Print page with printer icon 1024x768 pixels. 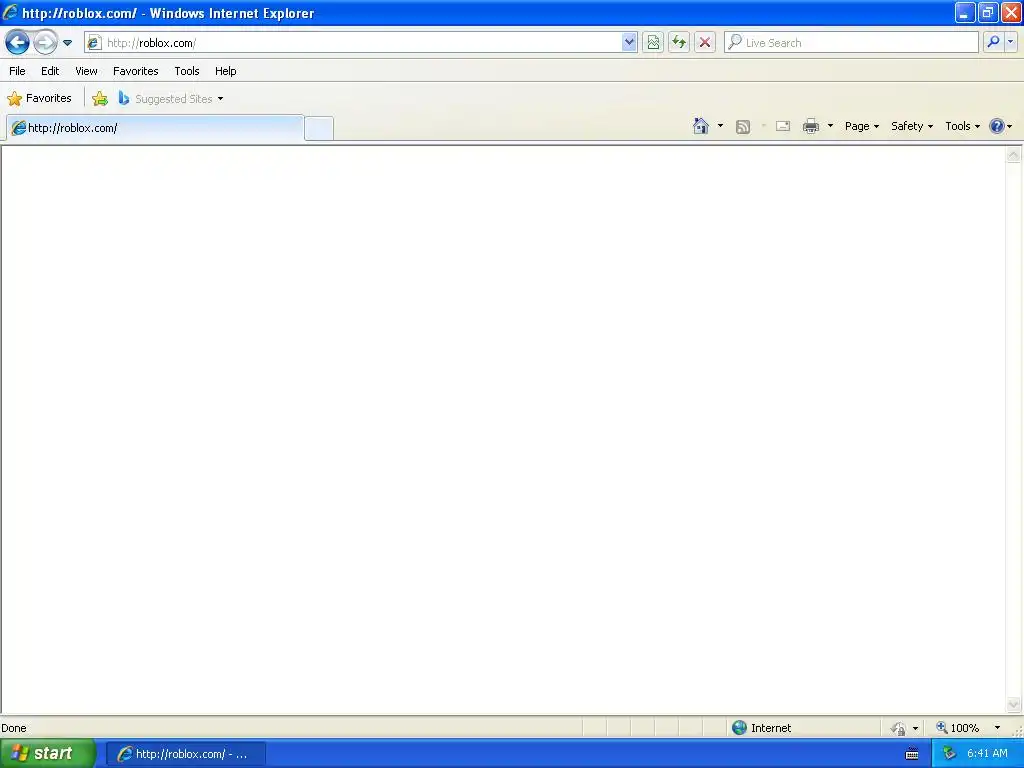(x=811, y=126)
